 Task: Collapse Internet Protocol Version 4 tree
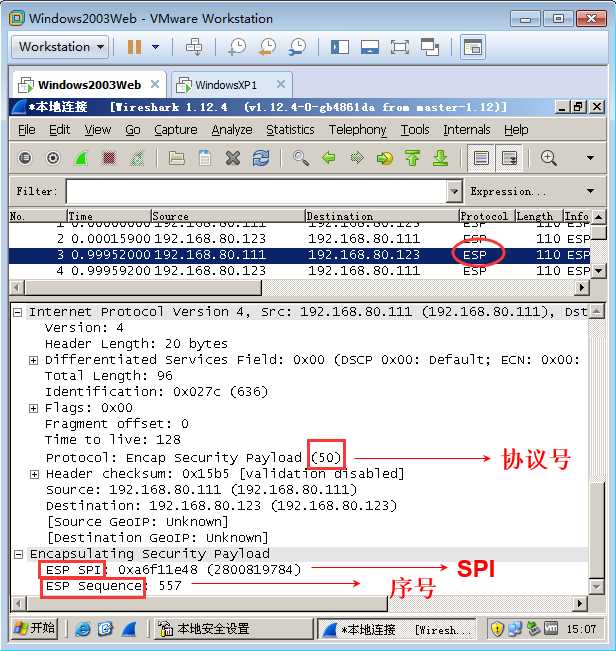tap(17, 312)
